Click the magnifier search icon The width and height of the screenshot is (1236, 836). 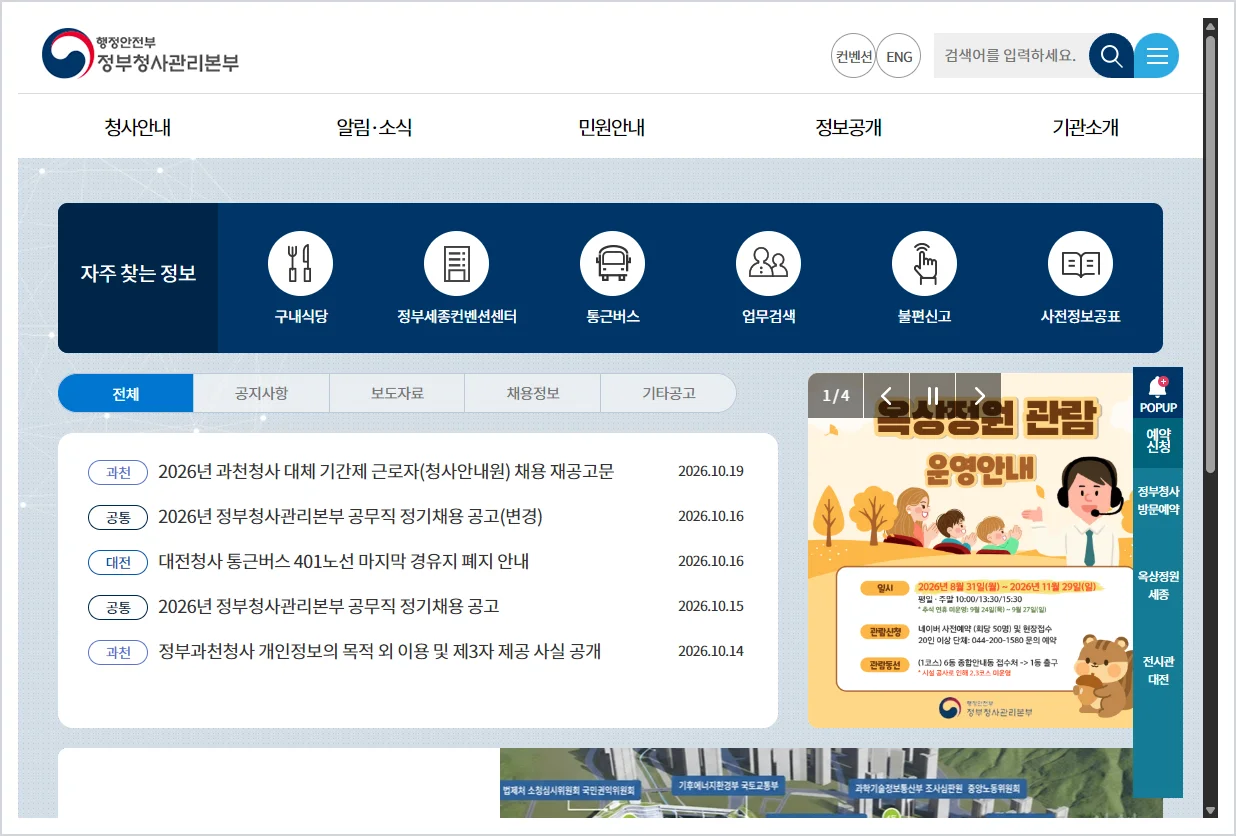1111,56
